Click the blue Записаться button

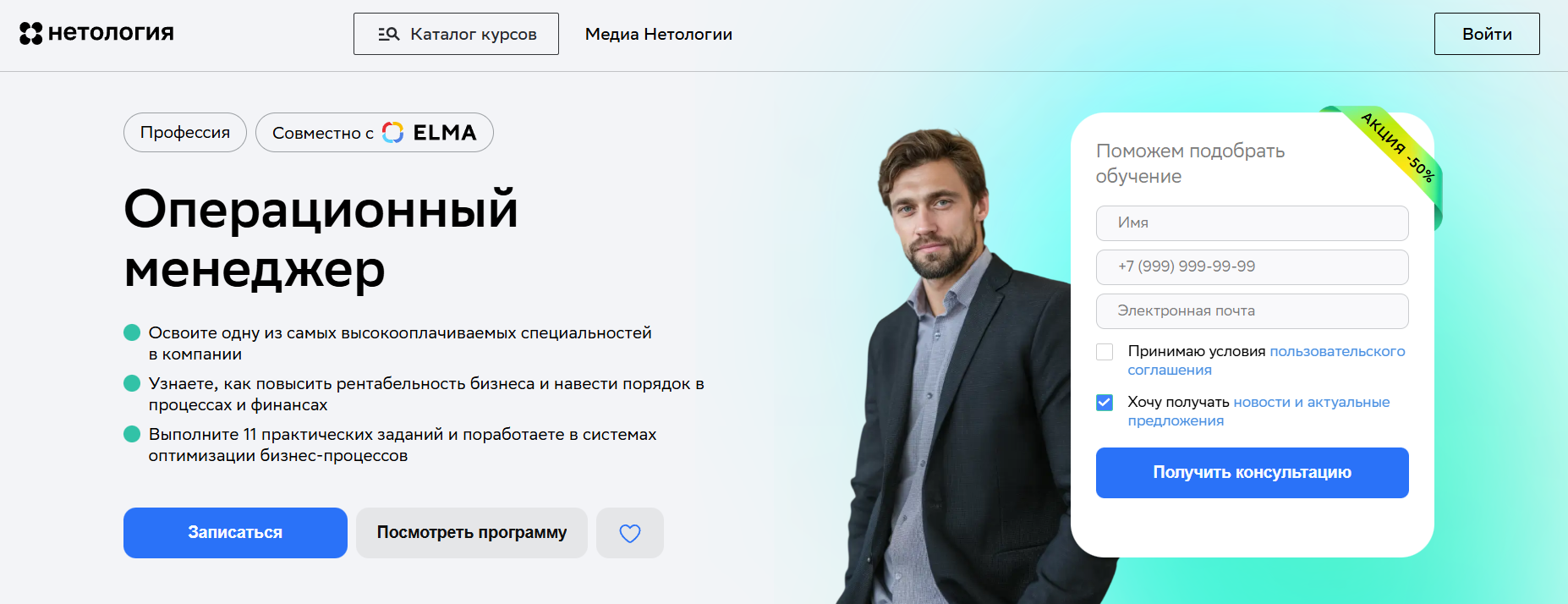point(235,533)
